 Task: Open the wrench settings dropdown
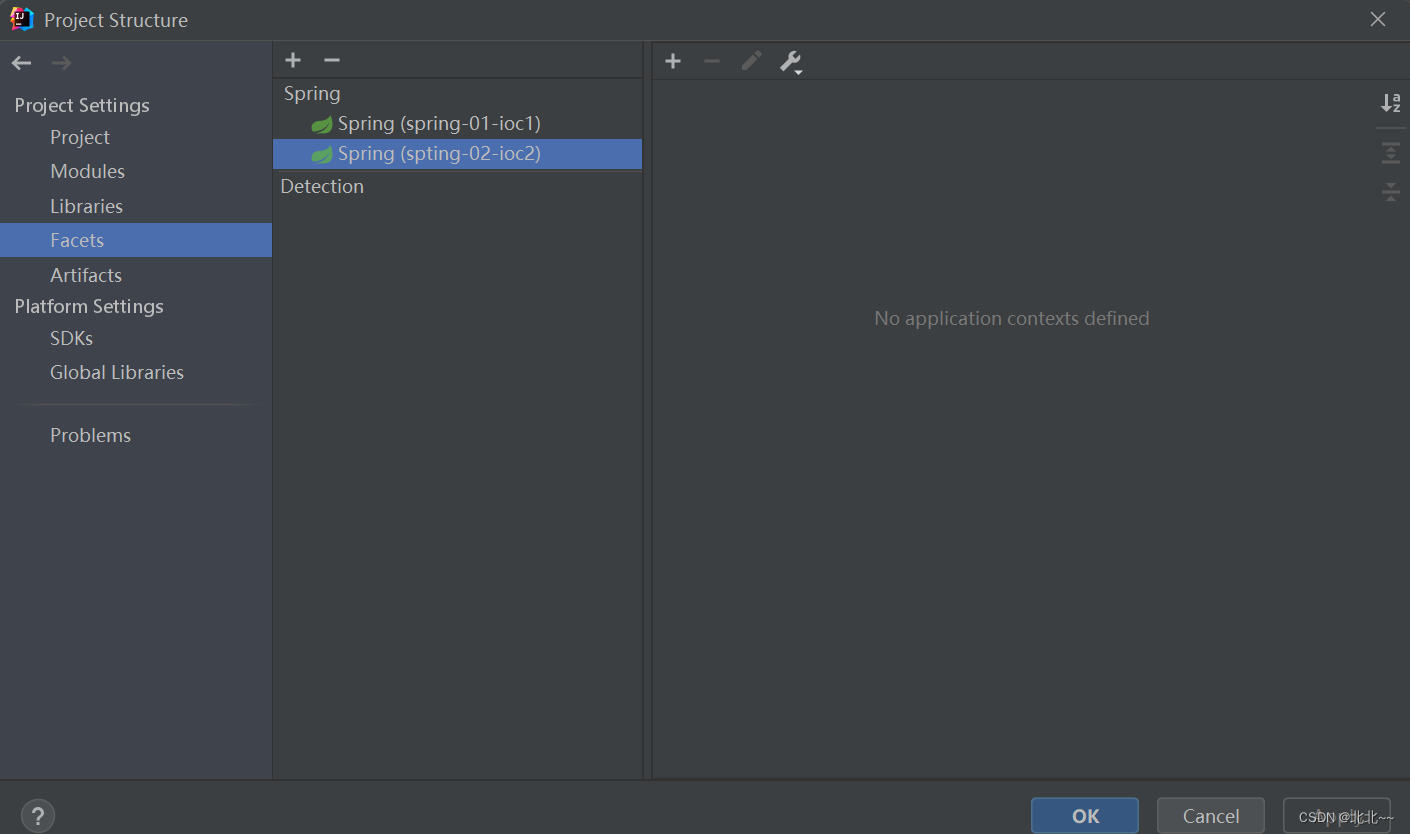[x=791, y=63]
